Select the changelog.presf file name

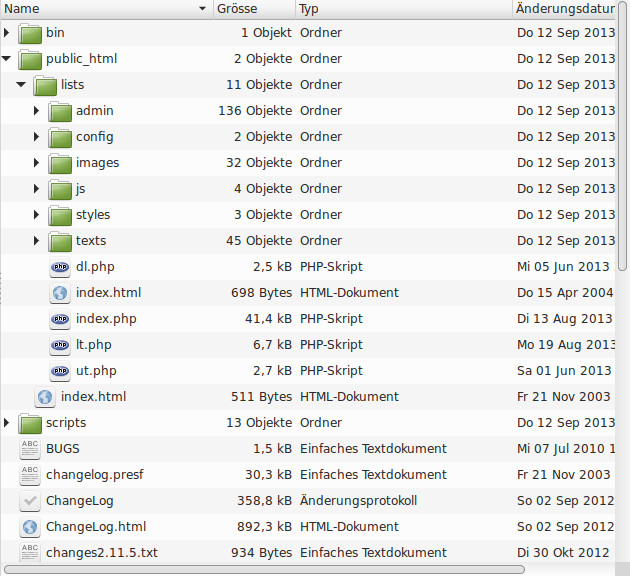pos(94,475)
